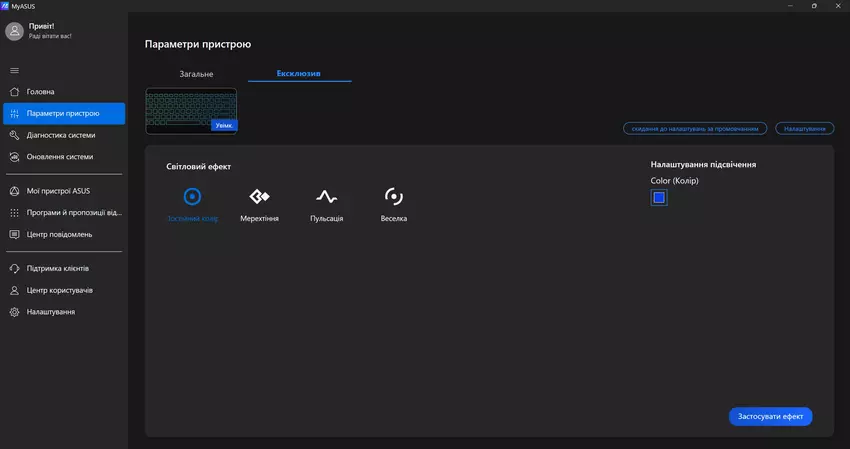Switch to the Загальне tab
The height and width of the screenshot is (449, 850).
(x=196, y=74)
